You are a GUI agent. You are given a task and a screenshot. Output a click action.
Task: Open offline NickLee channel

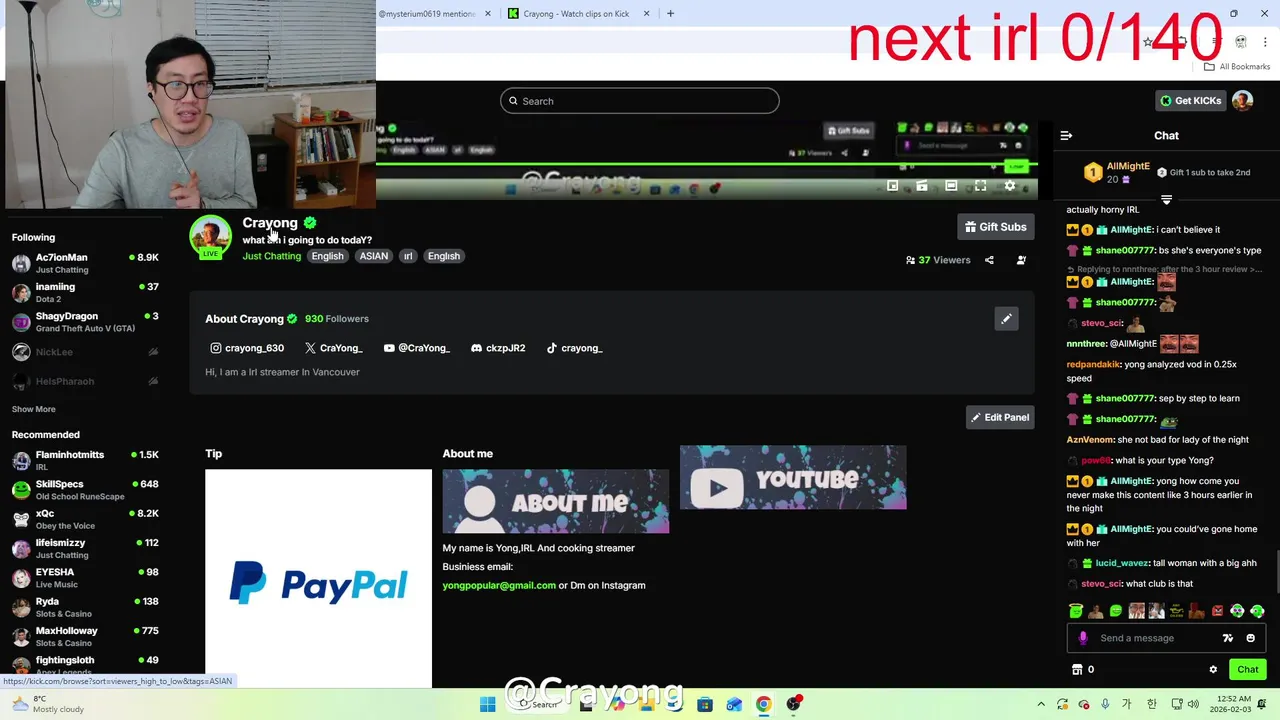(85, 352)
